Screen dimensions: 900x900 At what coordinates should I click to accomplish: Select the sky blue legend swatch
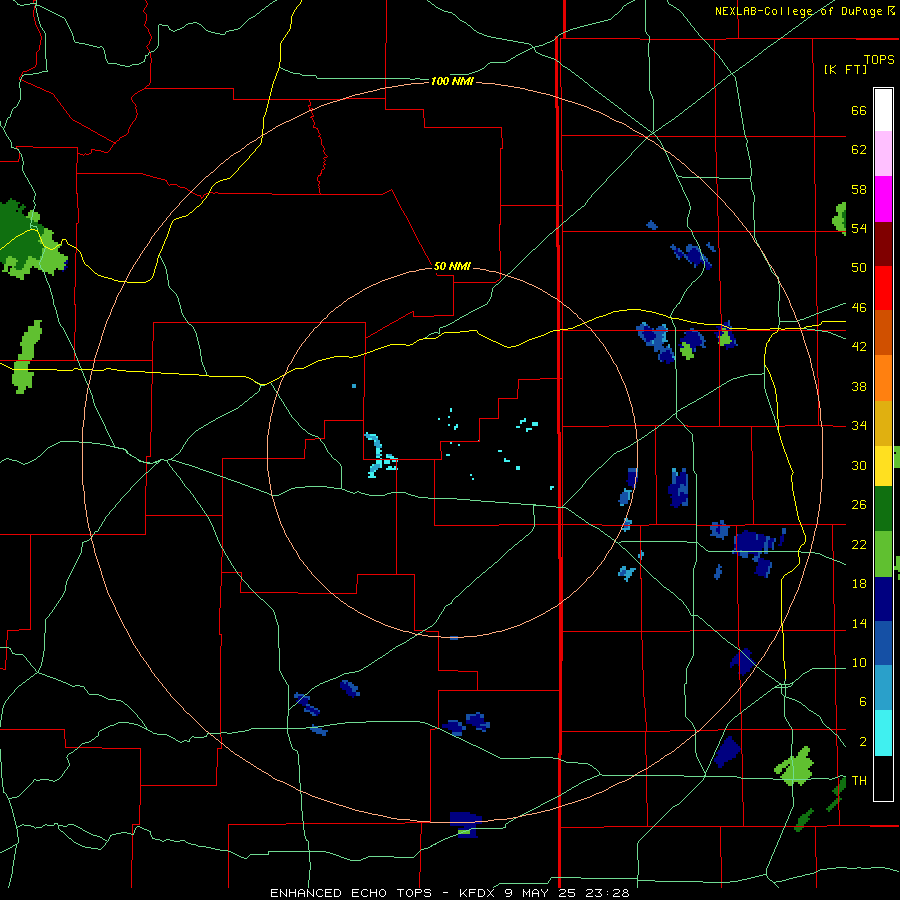(883, 688)
